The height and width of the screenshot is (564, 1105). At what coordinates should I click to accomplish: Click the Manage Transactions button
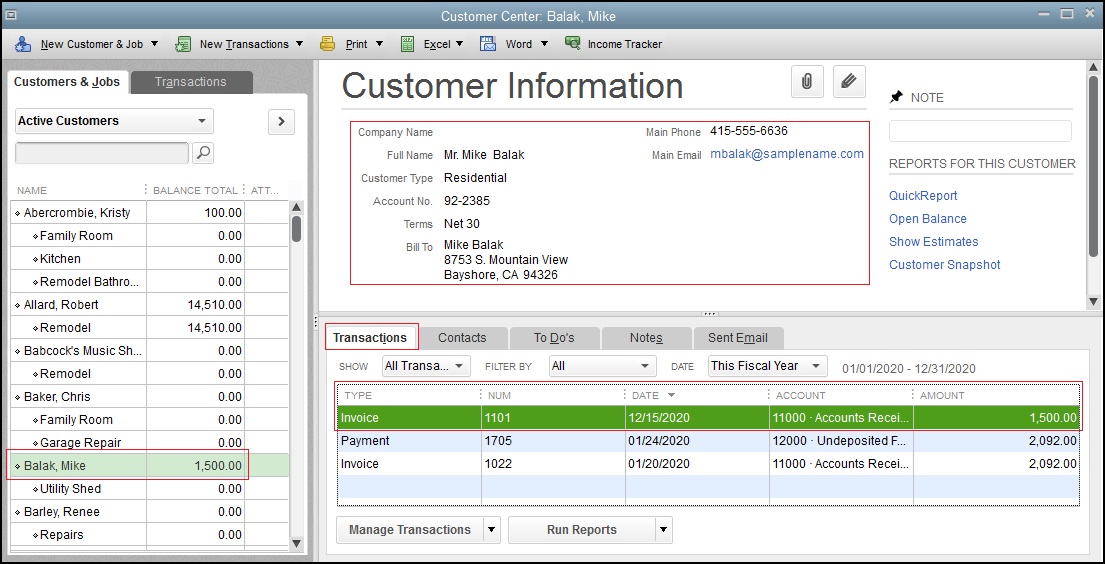click(409, 530)
